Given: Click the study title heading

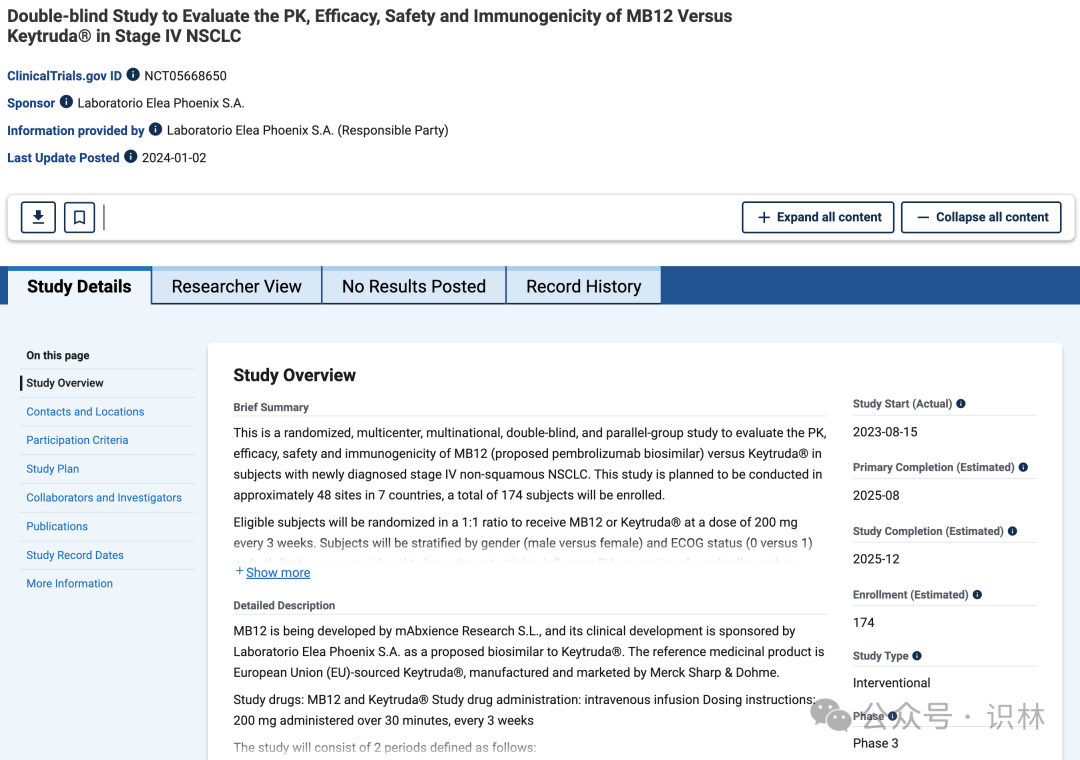Looking at the screenshot, I should point(370,25).
